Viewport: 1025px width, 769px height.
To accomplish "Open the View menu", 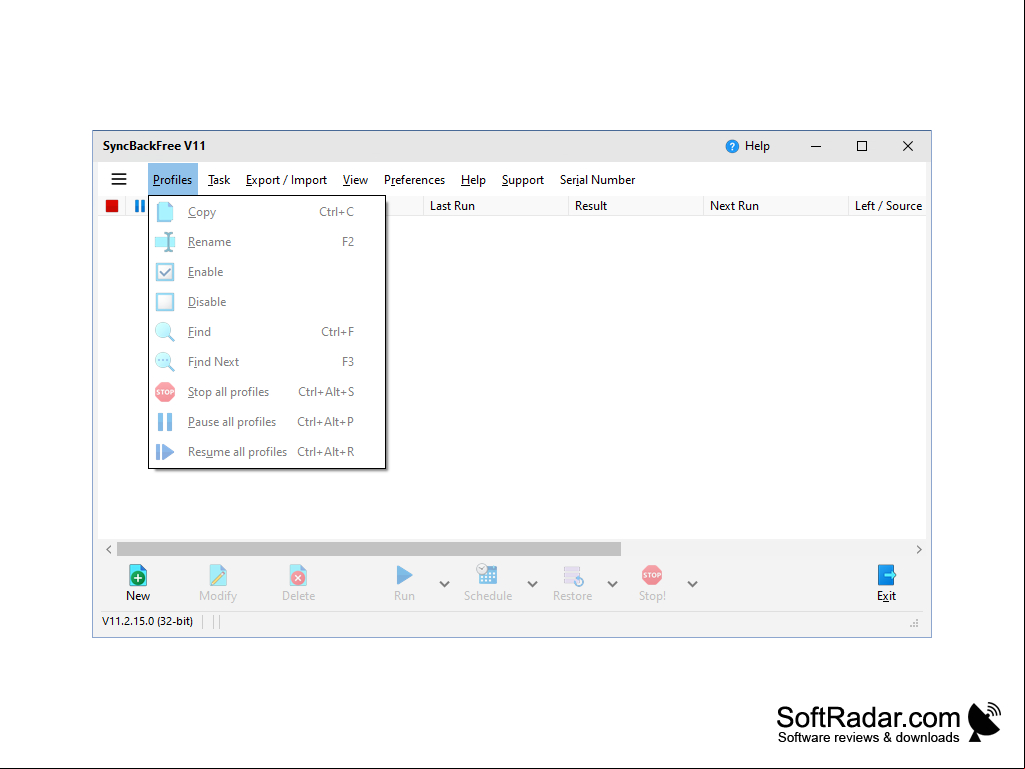I will click(355, 180).
